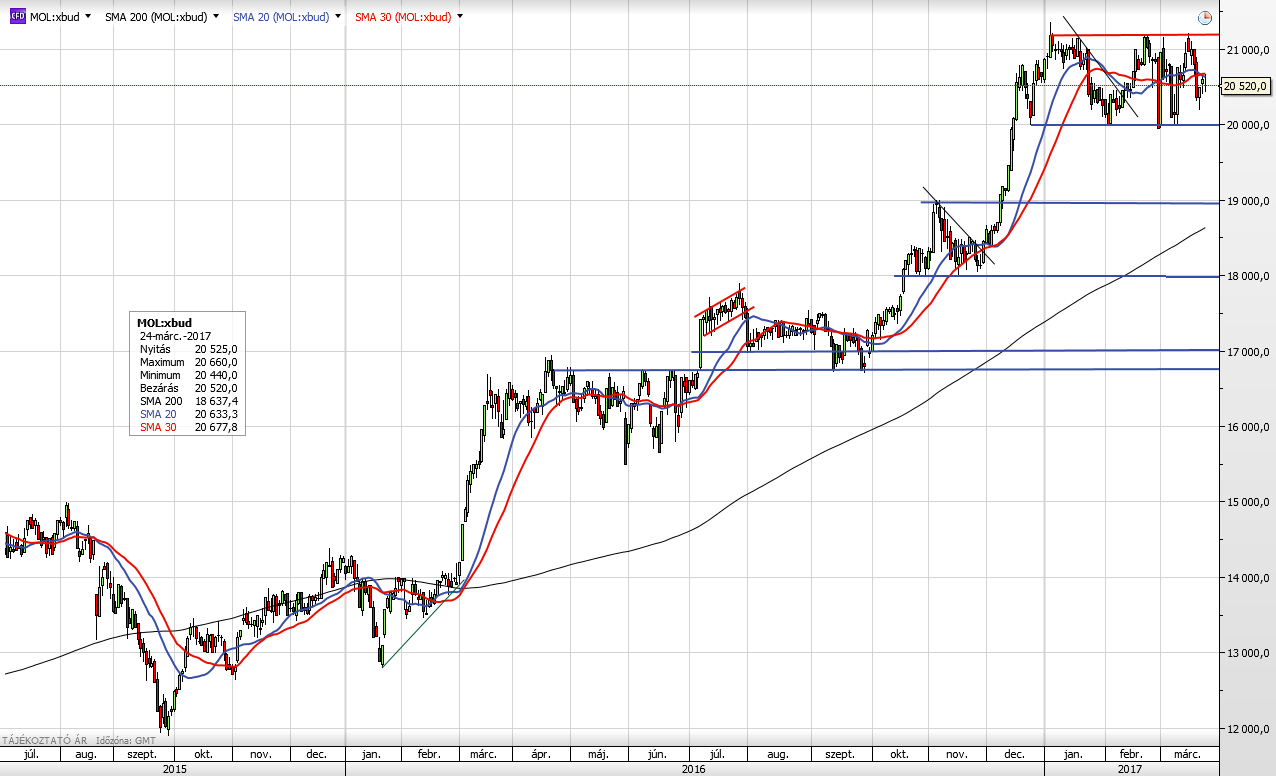
Task: Select the blue horizontal line at 18 000
Action: pos(1056,276)
